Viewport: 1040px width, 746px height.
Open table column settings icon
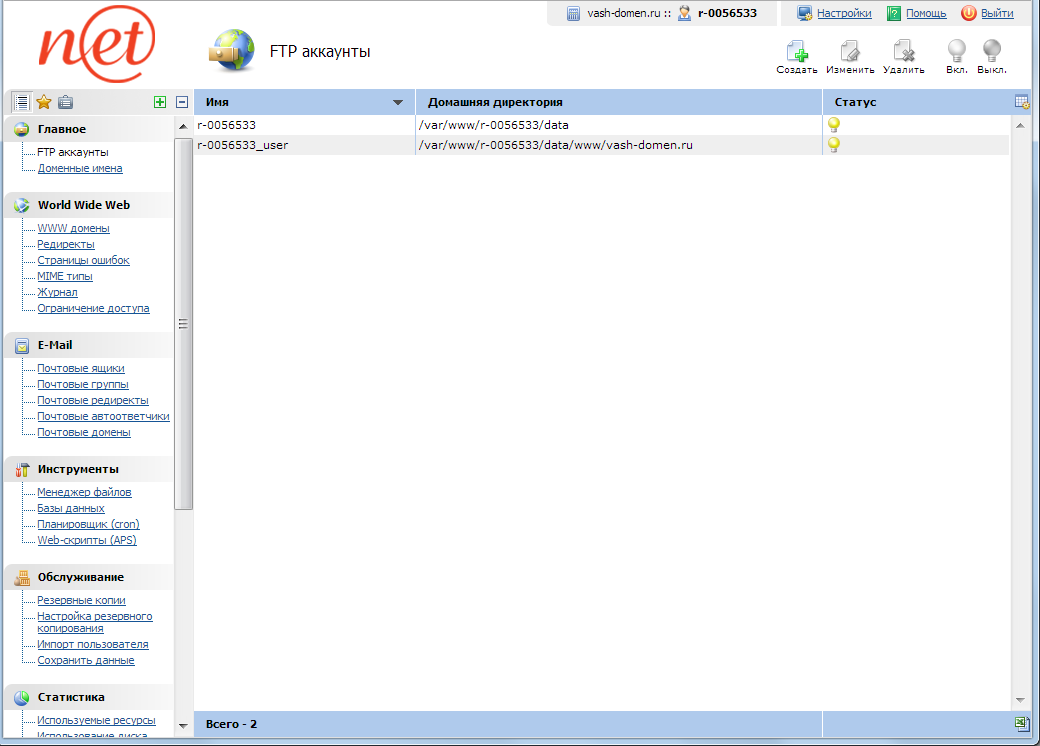[x=1021, y=102]
